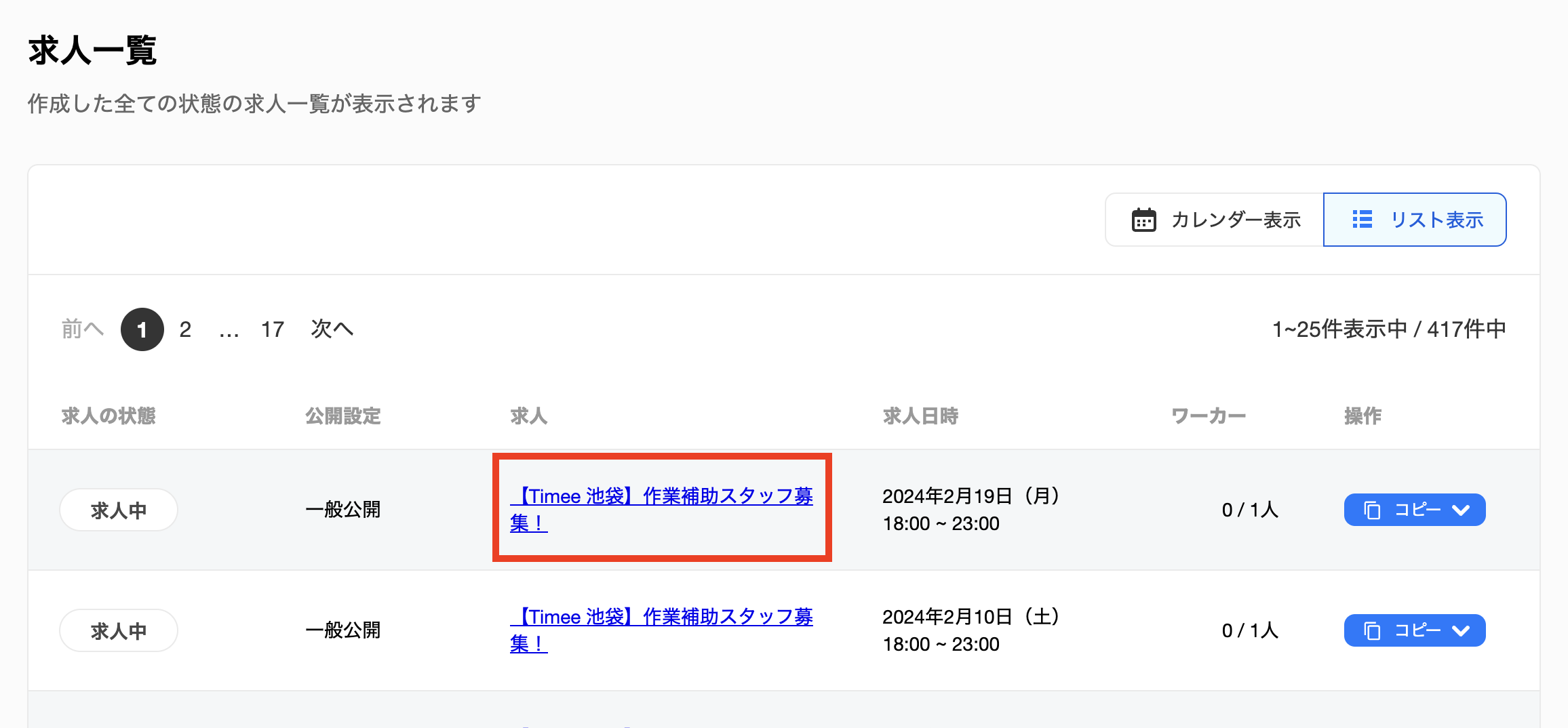The height and width of the screenshot is (728, 1568).
Task: Click the コピー button for the 2月10日 job
Action: click(1415, 630)
